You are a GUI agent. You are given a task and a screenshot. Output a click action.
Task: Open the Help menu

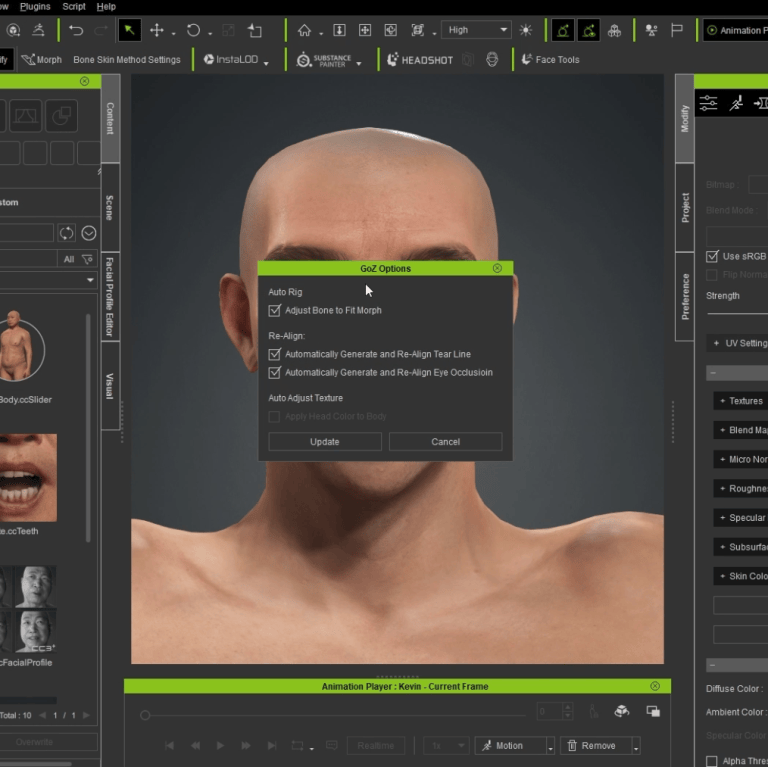[x=106, y=6]
